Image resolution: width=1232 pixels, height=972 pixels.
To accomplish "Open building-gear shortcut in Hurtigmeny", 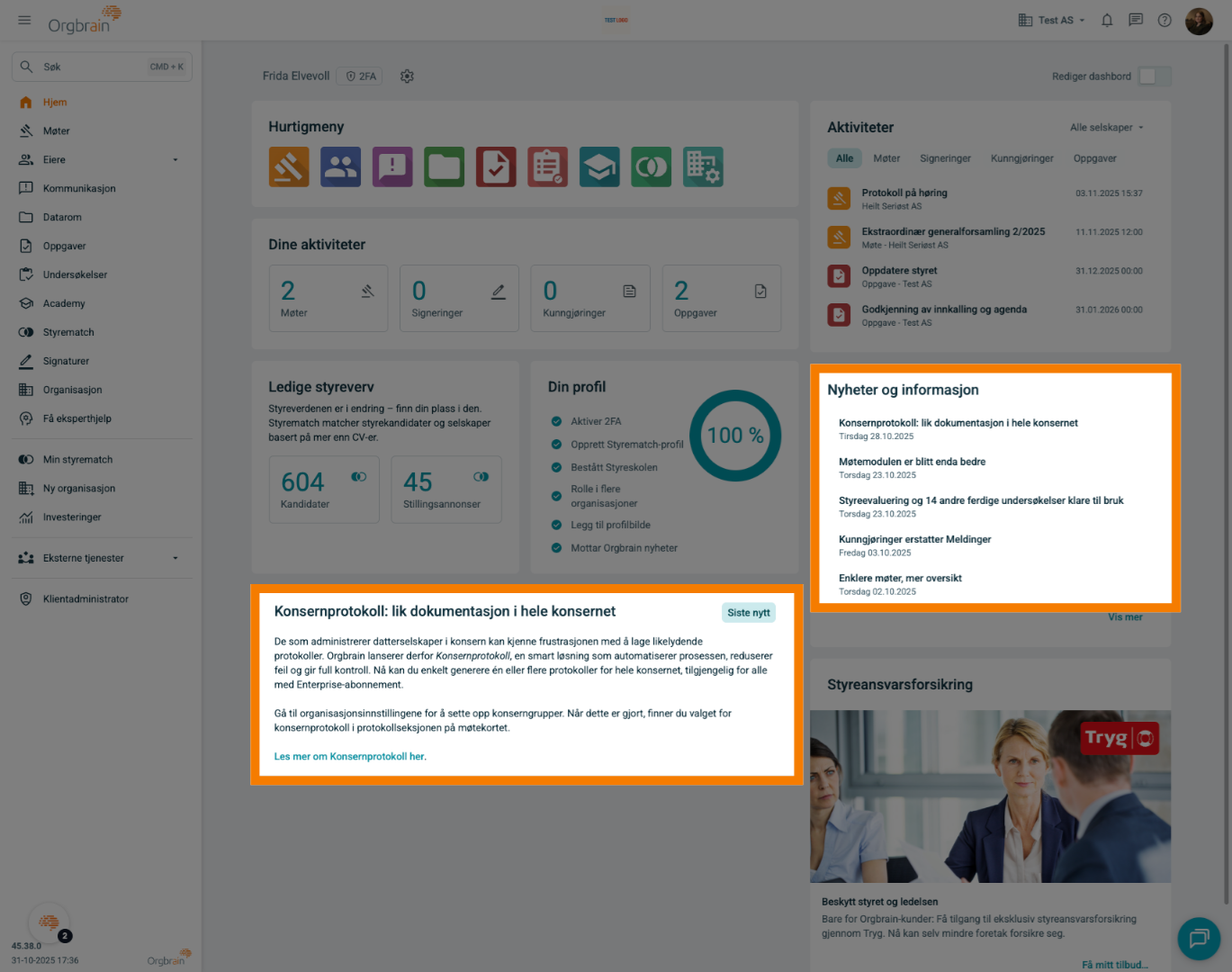I will click(703, 166).
